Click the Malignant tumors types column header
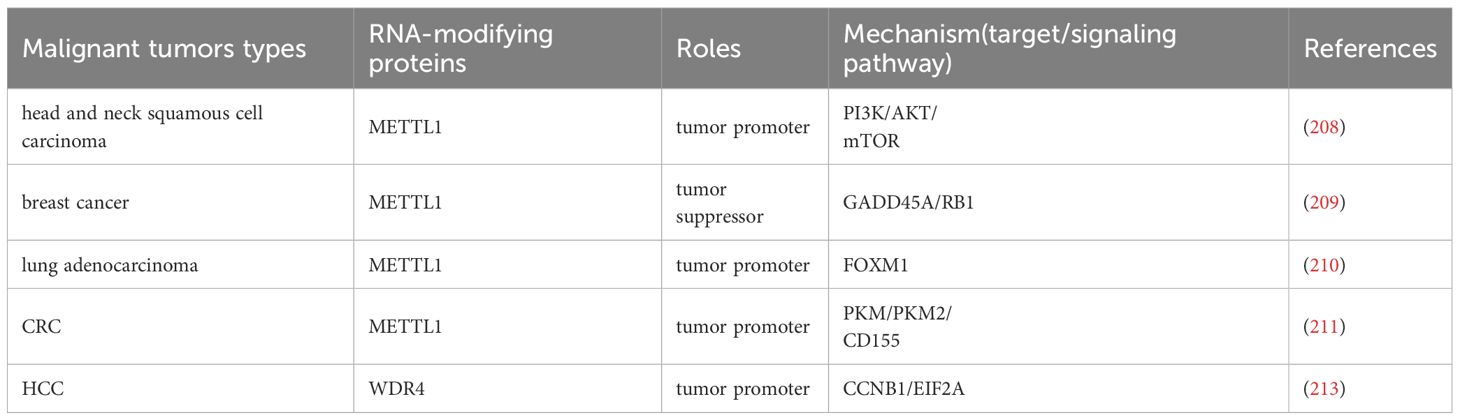This screenshot has width=1460, height=420. (163, 49)
